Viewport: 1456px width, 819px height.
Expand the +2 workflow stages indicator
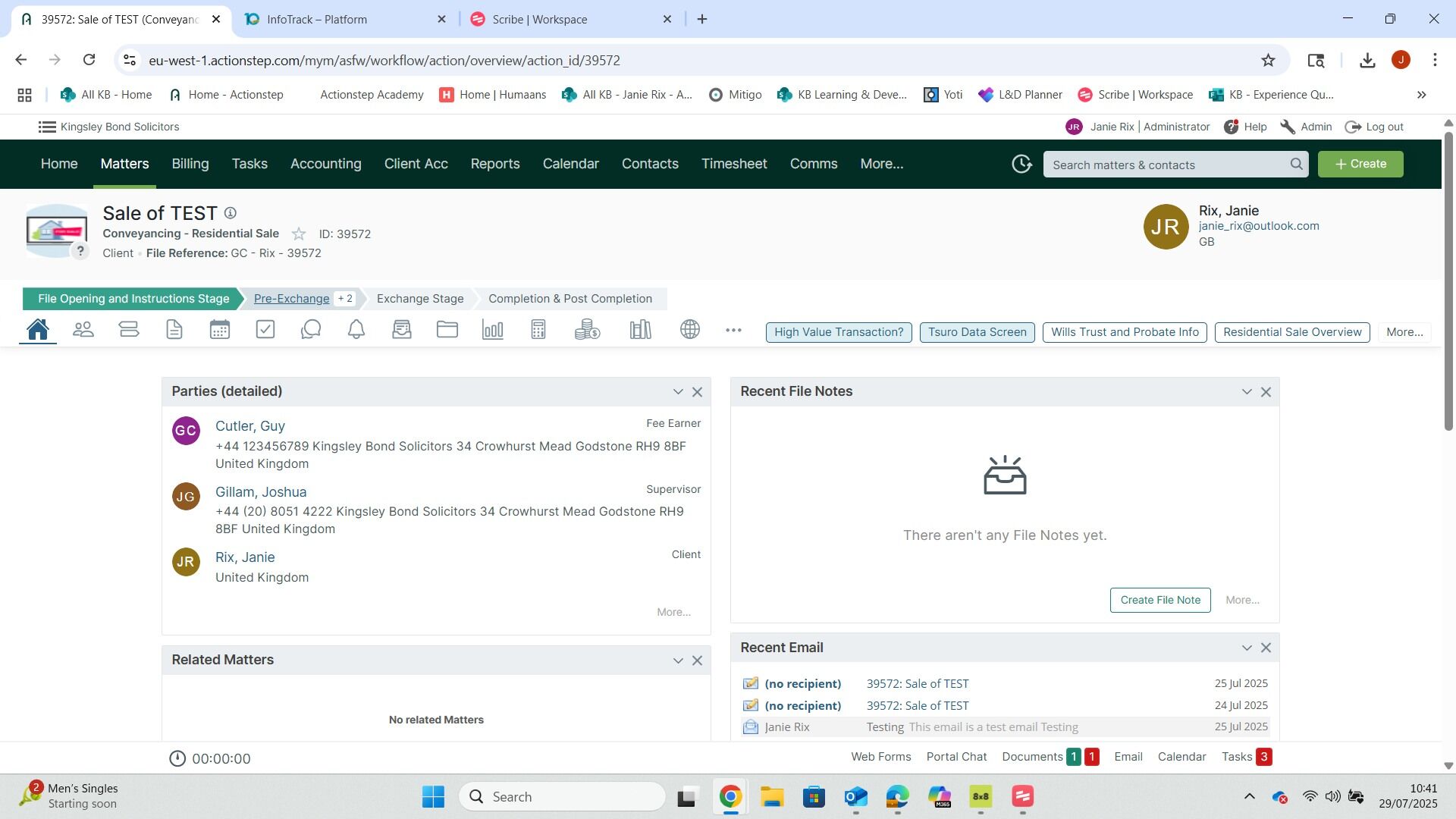tap(345, 299)
